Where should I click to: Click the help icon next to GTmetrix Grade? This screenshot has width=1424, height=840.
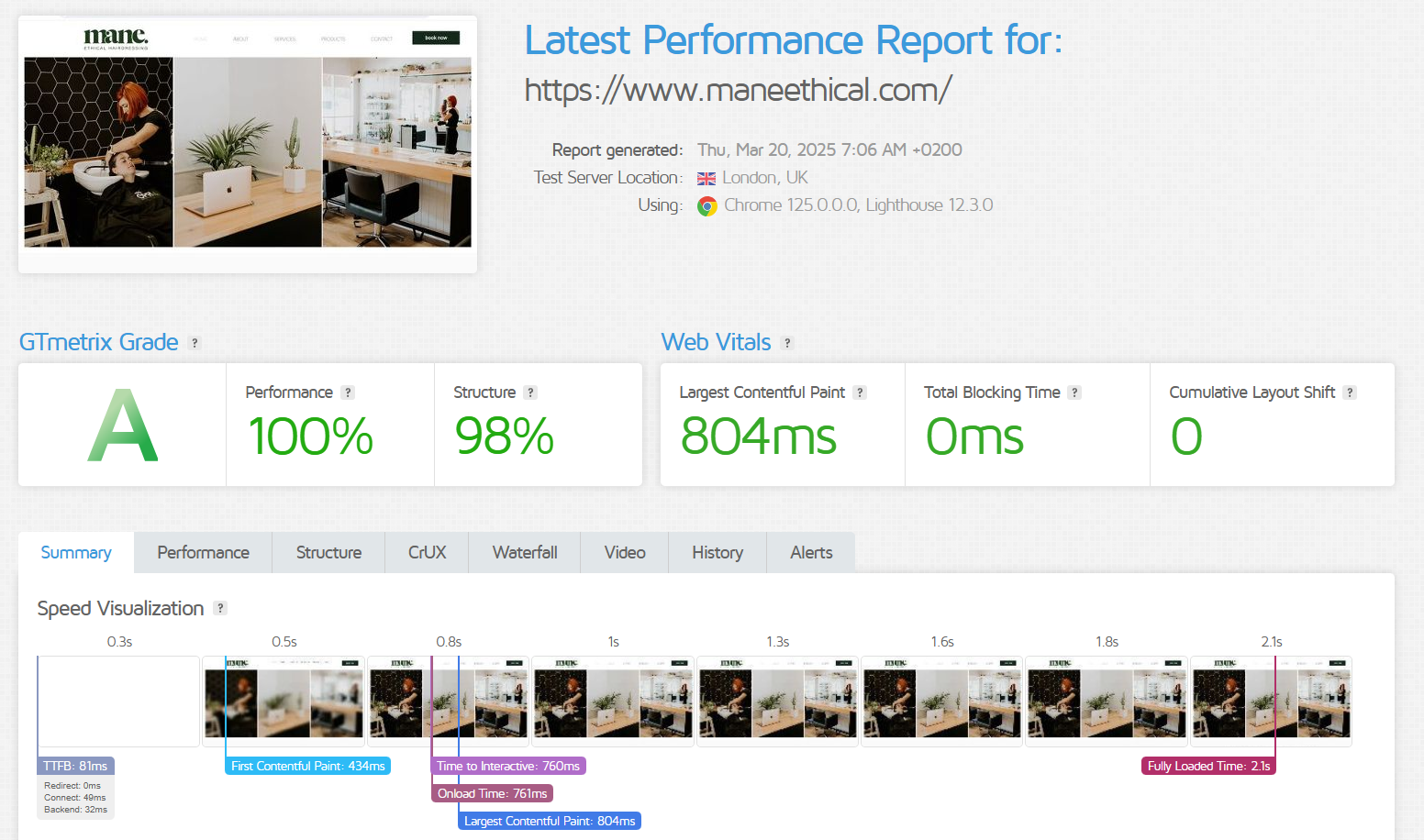195,343
